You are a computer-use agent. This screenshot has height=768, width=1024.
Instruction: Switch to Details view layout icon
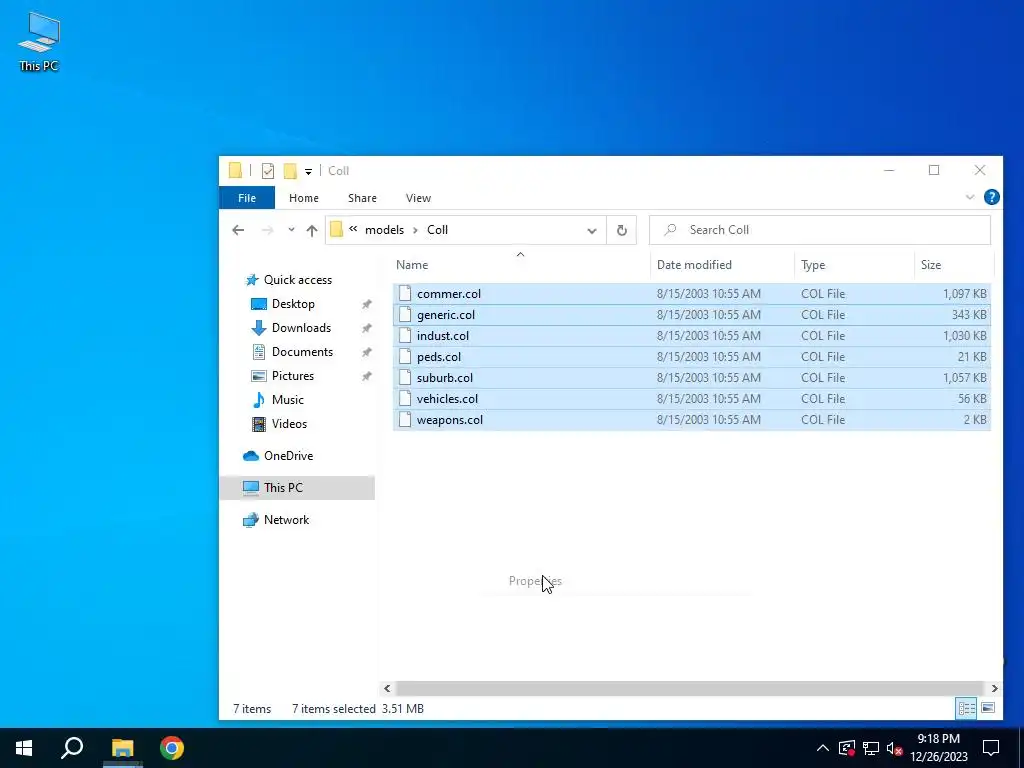tap(966, 709)
